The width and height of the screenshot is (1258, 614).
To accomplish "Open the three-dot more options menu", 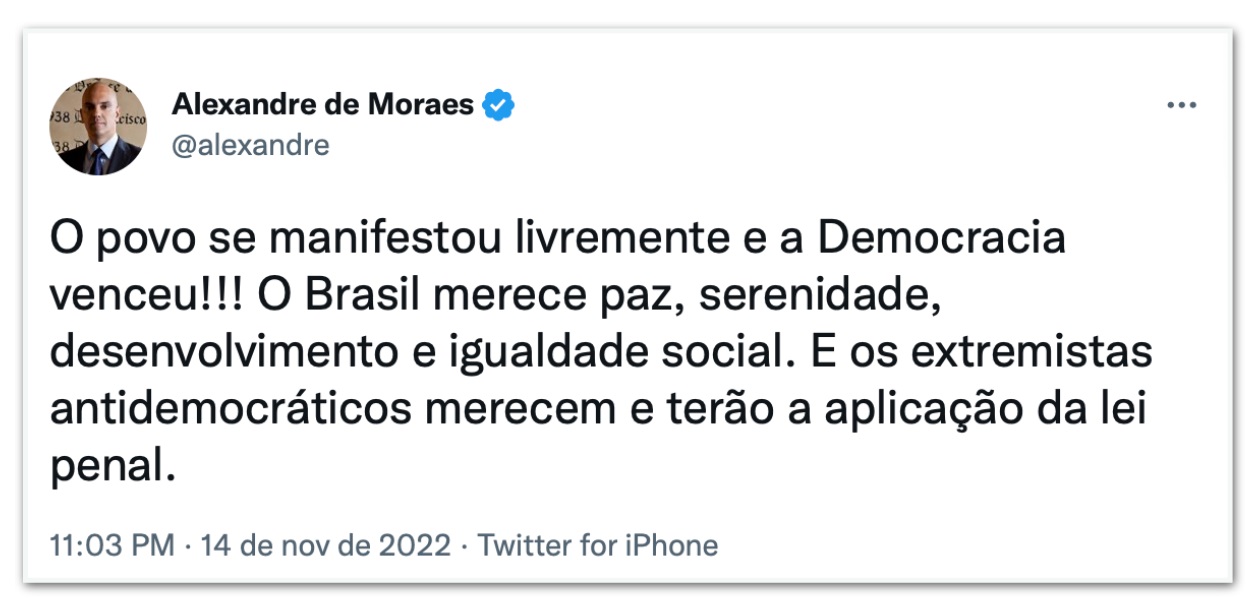I will coord(1181,106).
